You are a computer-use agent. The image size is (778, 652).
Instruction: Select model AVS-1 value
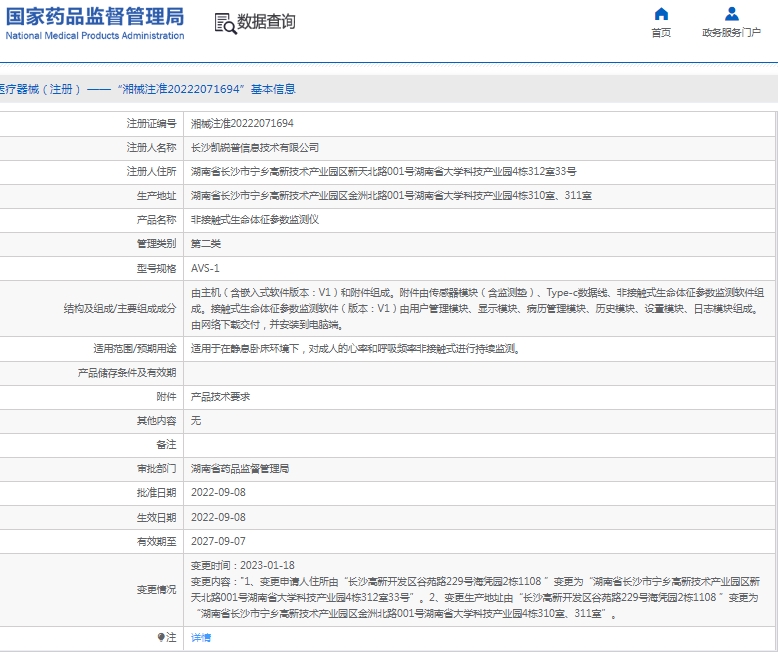[x=205, y=268]
